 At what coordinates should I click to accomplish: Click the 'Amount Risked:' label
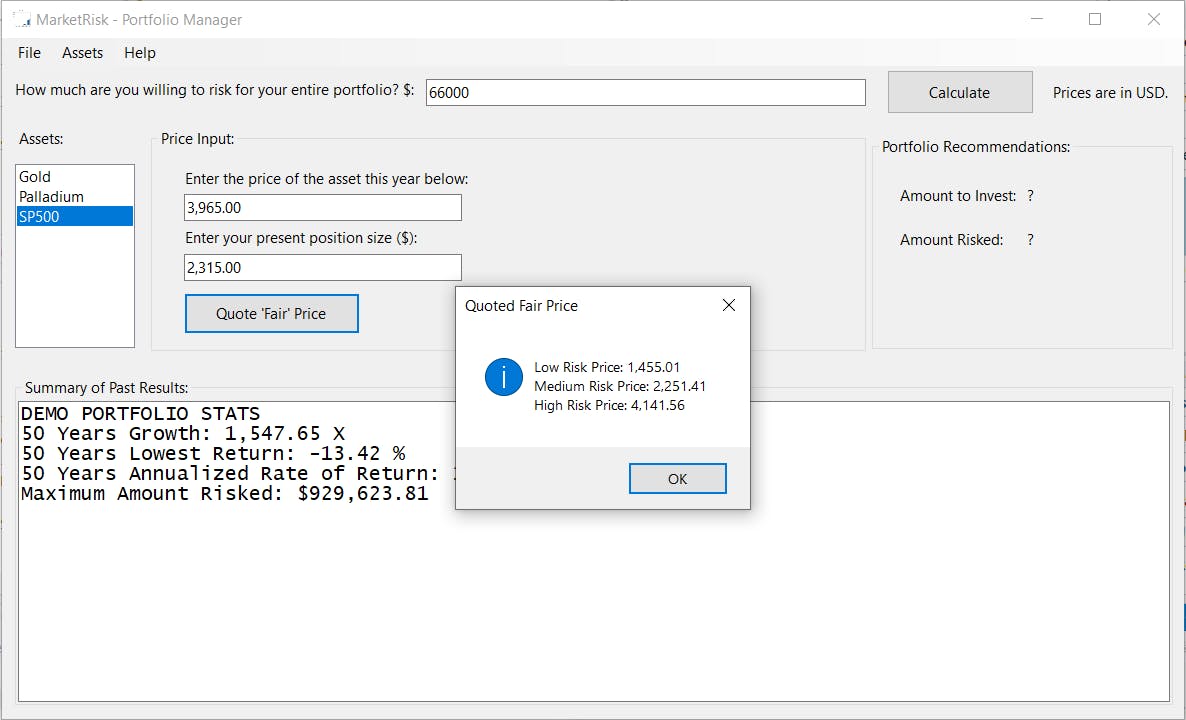pos(952,240)
